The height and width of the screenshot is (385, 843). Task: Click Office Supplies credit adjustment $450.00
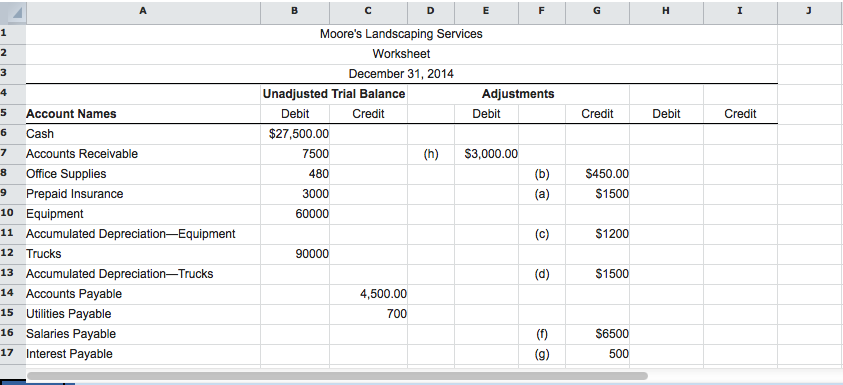pos(597,174)
